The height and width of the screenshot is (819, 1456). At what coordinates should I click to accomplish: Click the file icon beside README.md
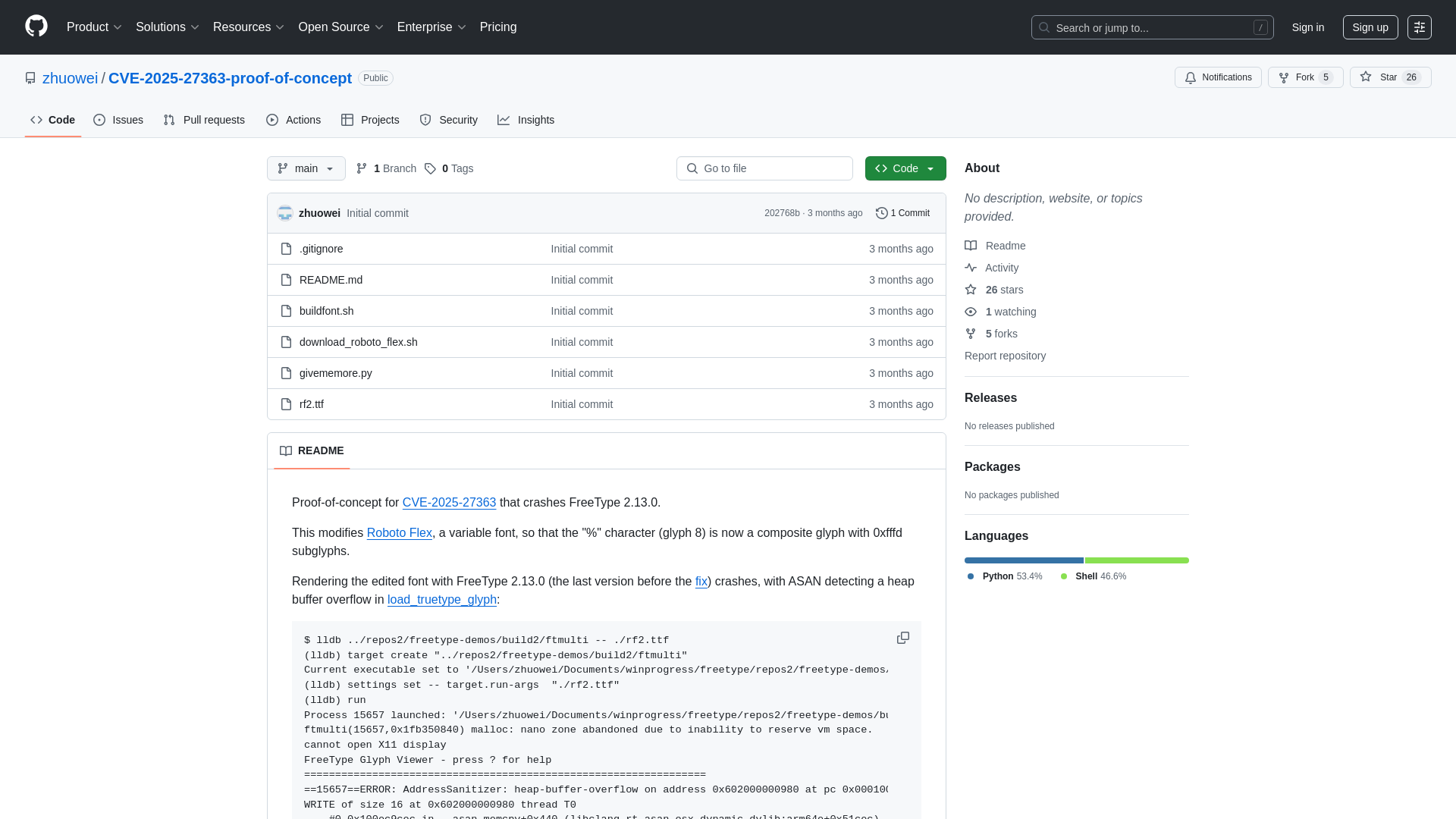pos(286,280)
